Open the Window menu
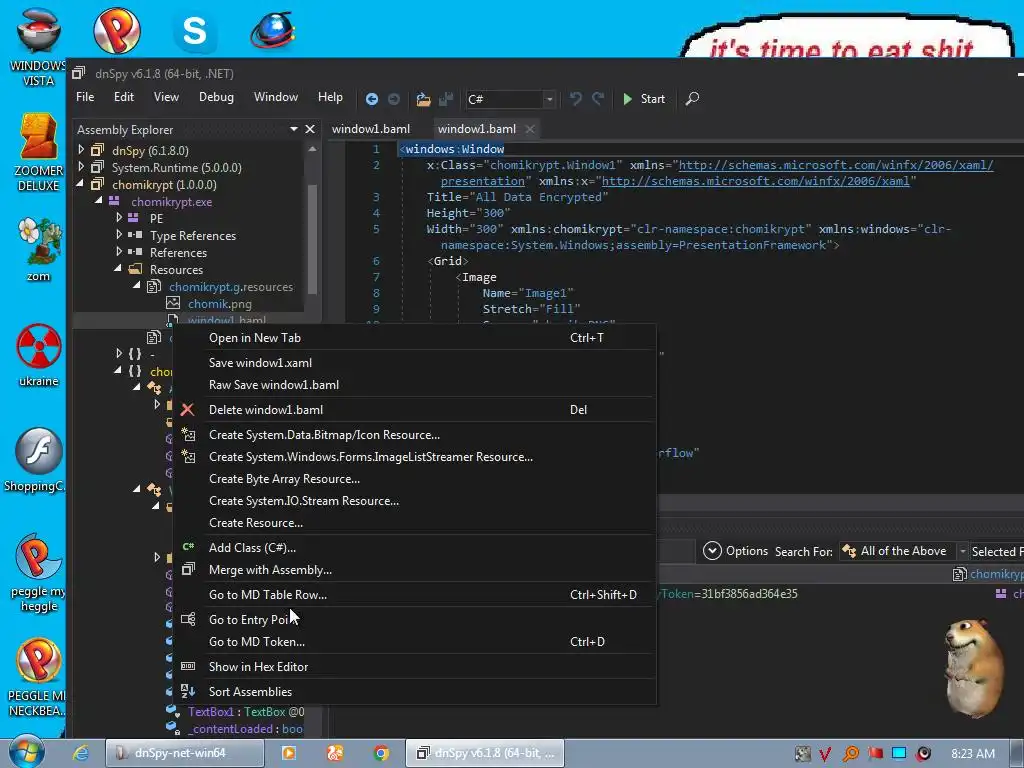The height and width of the screenshot is (768, 1024). point(276,97)
